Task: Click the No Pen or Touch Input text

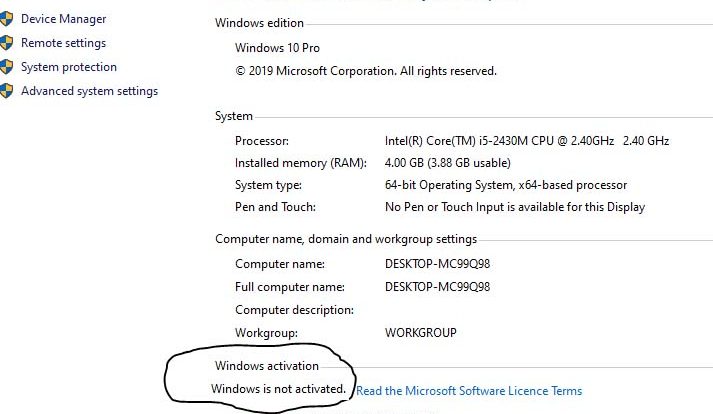Action: click(x=515, y=207)
